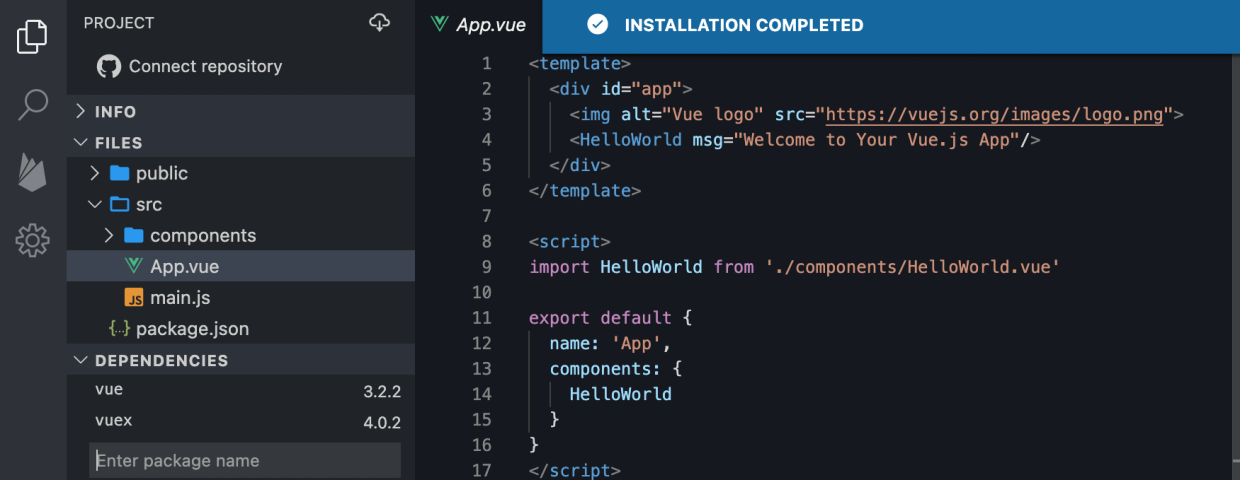
Task: Click the './components/HelloWorld.vue' import path
Action: [913, 267]
